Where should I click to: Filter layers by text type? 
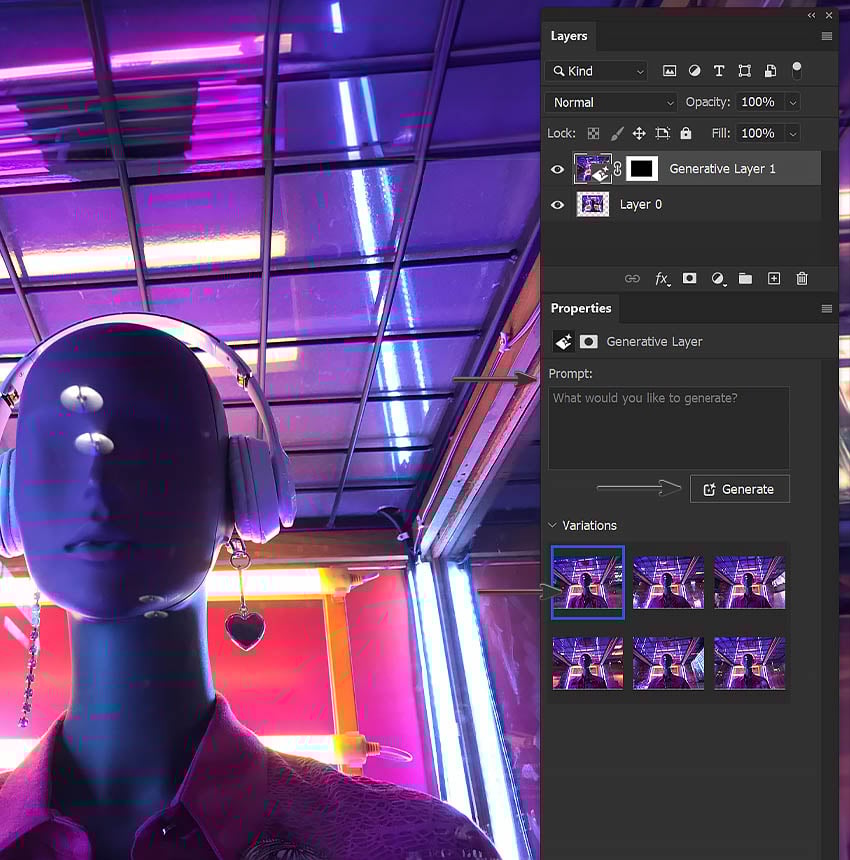point(718,71)
